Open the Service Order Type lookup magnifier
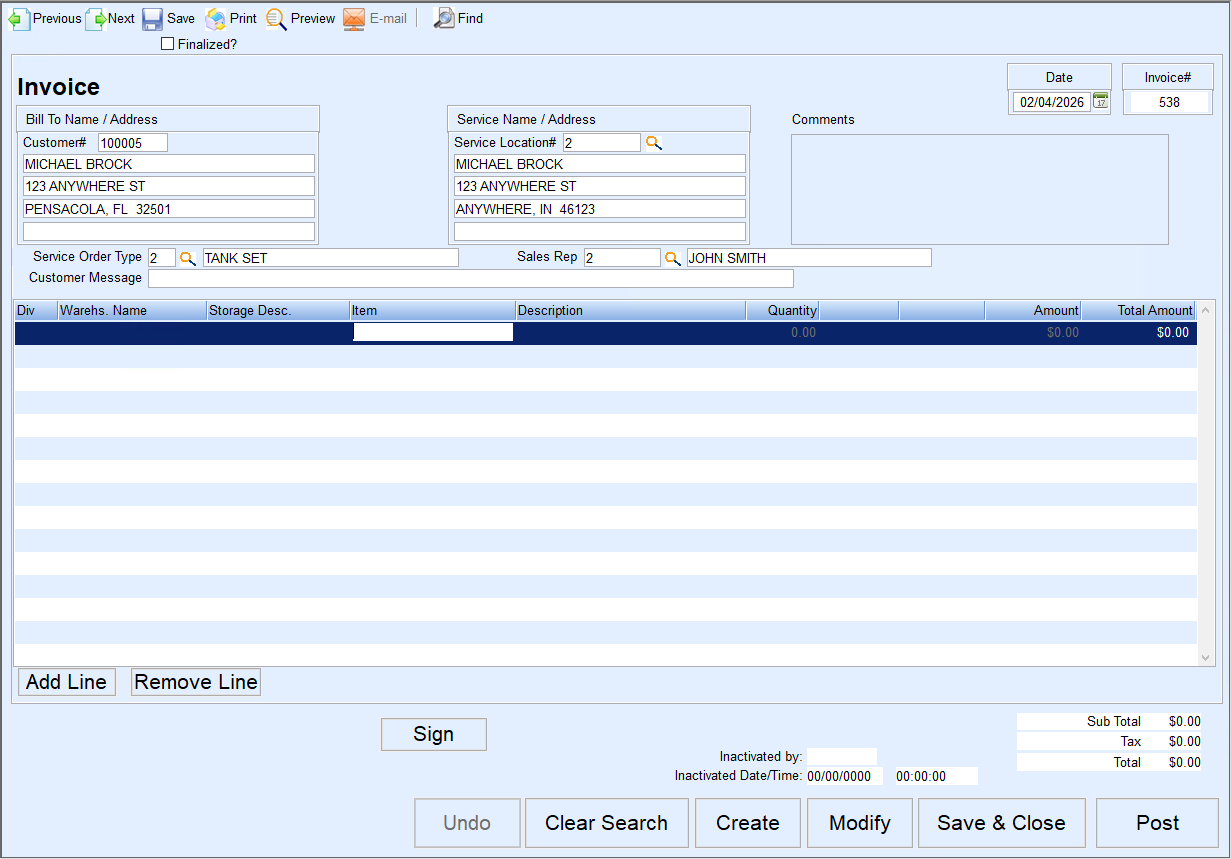The height and width of the screenshot is (859, 1231). [187, 258]
